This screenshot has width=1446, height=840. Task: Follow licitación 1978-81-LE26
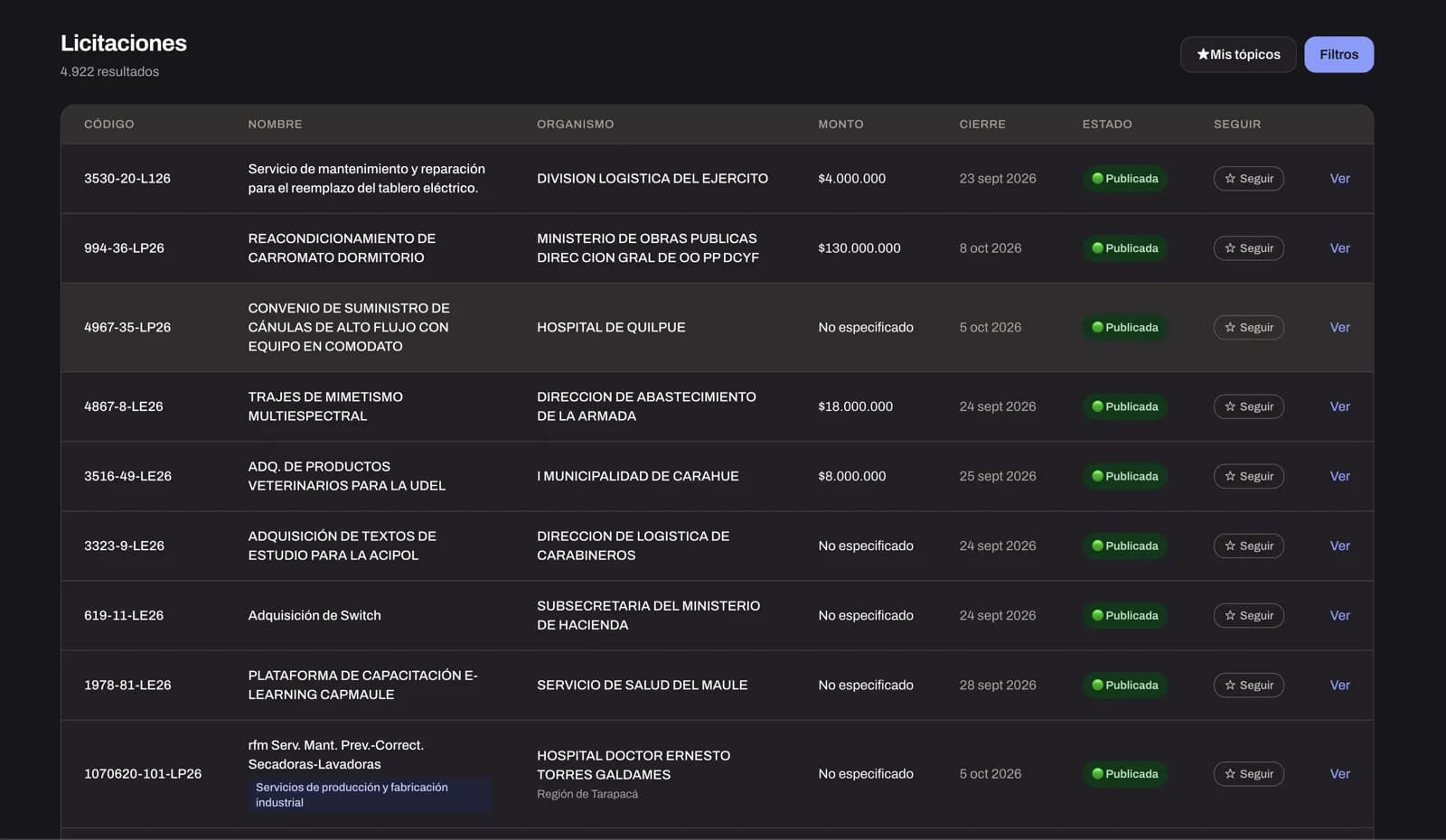[x=1248, y=685]
